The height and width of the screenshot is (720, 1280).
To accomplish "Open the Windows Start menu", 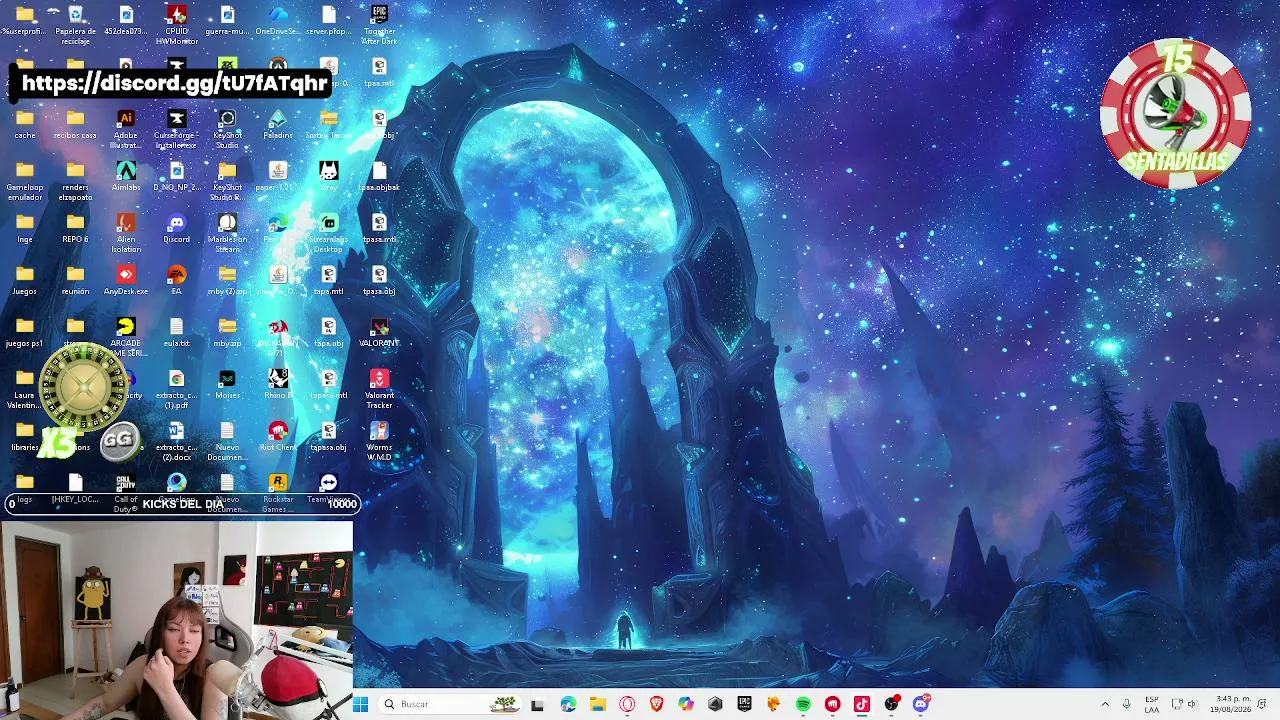I will coord(361,704).
